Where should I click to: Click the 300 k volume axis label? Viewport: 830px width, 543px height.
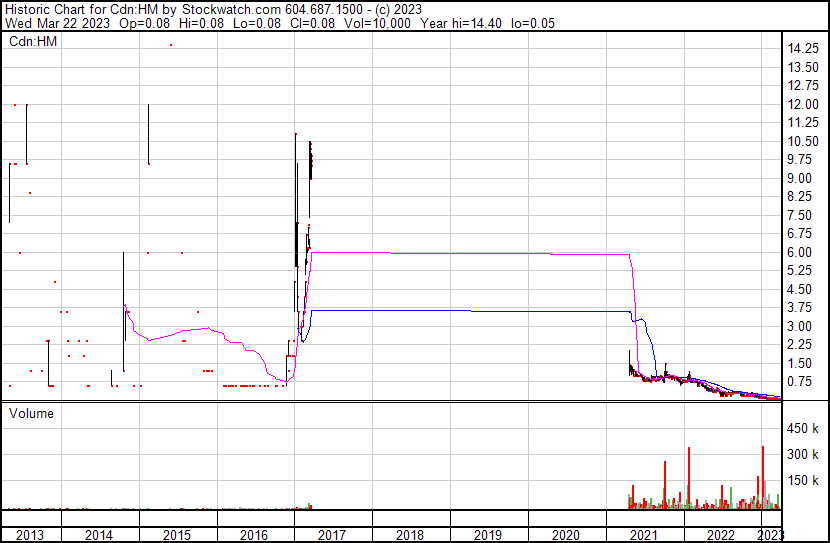coord(804,455)
